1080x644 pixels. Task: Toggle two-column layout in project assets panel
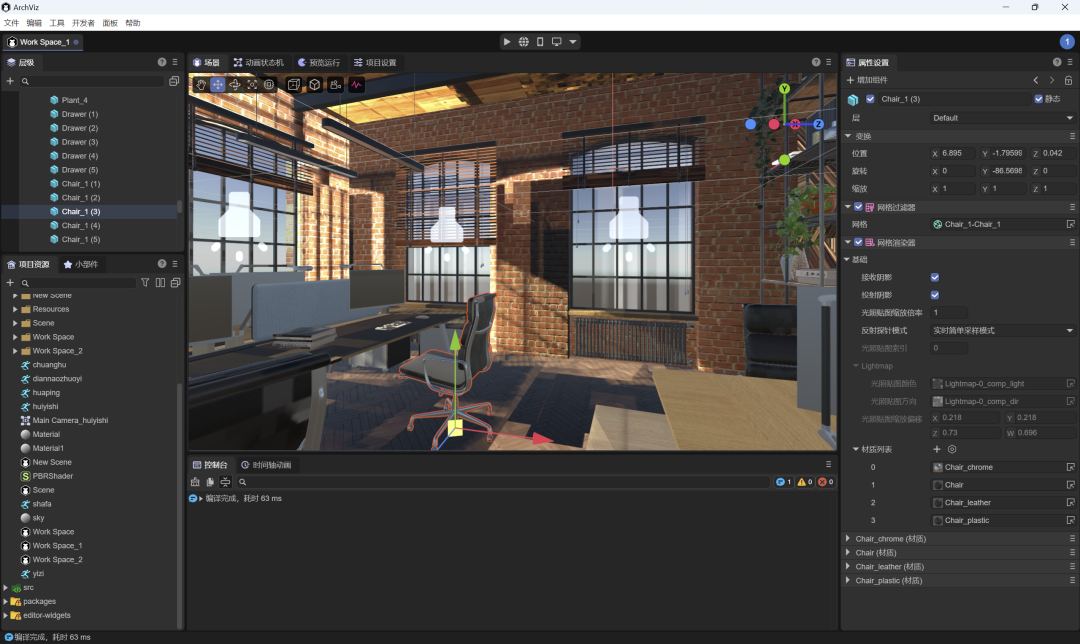[160, 282]
